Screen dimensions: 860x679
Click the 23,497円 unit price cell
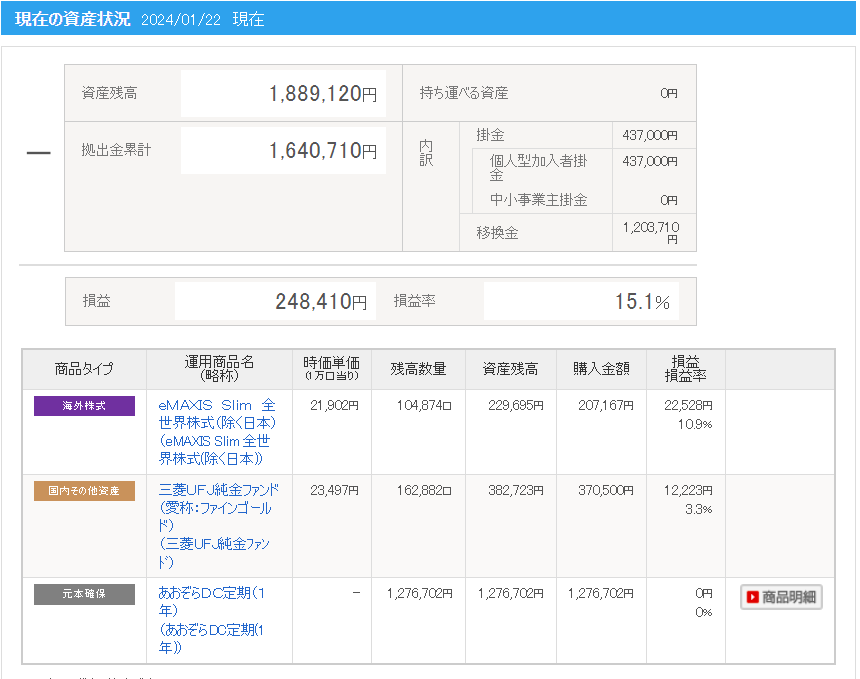pos(334,490)
